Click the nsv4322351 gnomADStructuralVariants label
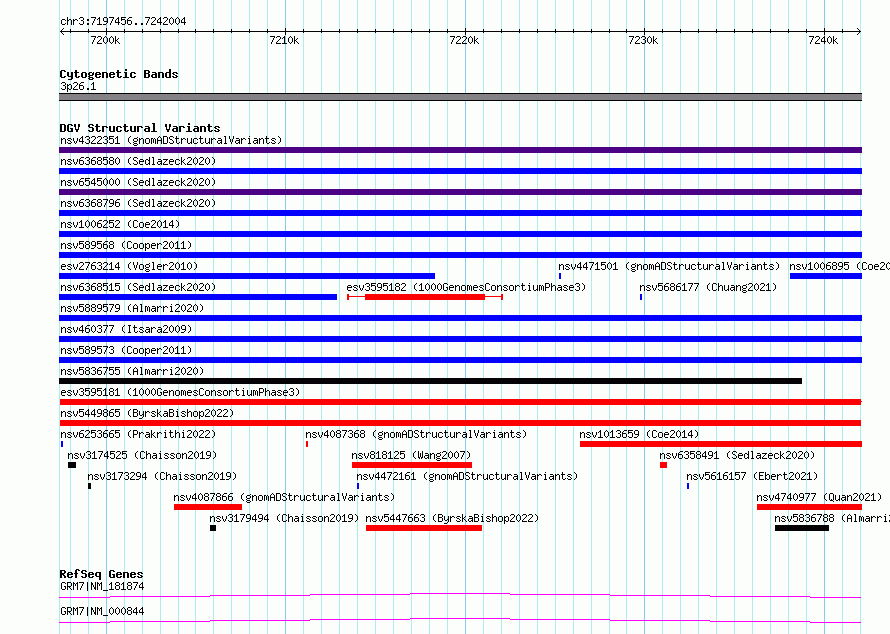This screenshot has width=890, height=634. click(171, 140)
